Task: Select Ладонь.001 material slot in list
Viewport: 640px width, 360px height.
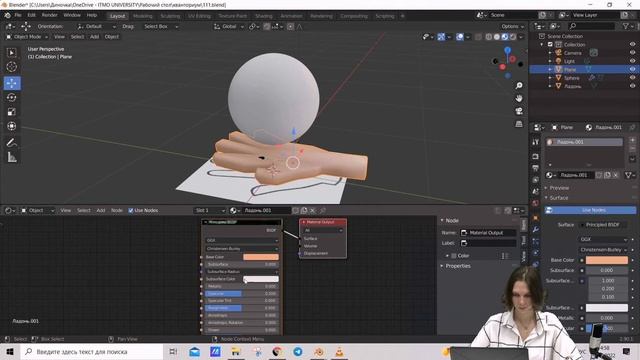Action: pos(584,142)
